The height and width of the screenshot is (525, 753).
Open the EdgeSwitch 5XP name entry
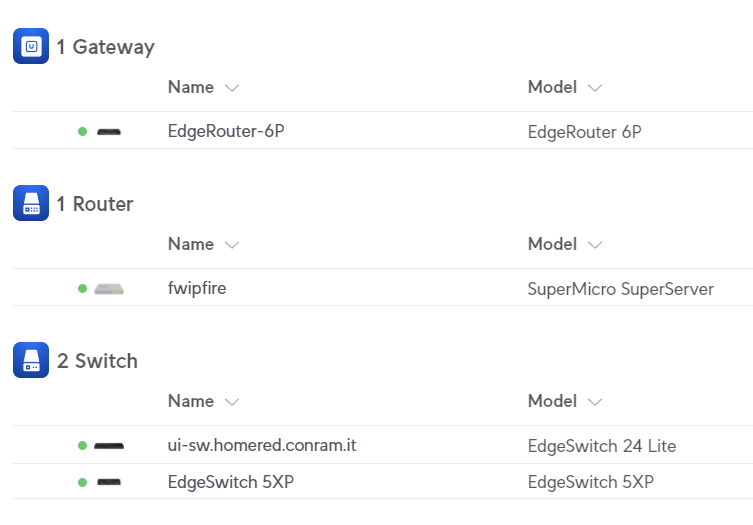tap(231, 482)
